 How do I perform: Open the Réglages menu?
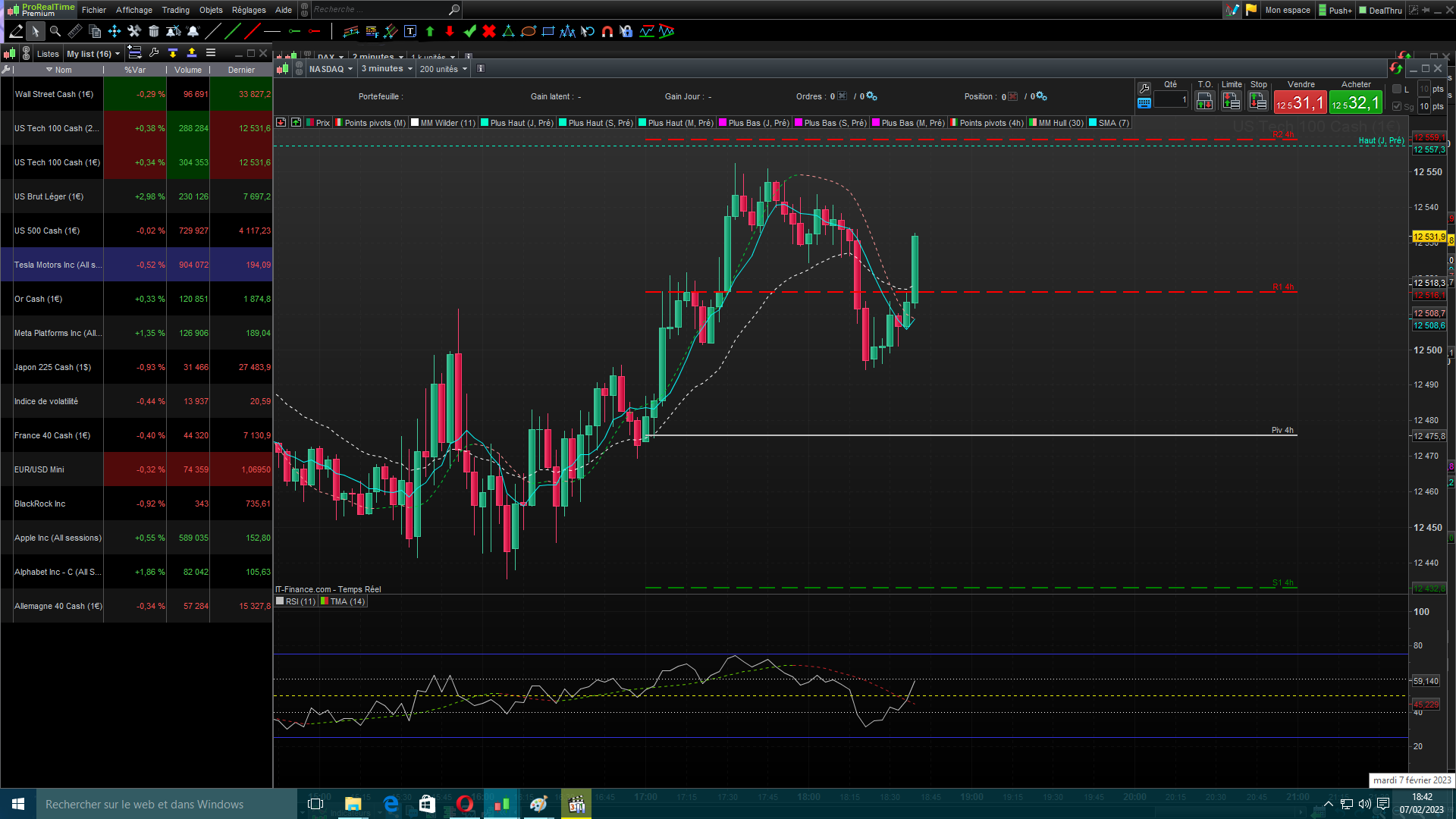click(249, 10)
